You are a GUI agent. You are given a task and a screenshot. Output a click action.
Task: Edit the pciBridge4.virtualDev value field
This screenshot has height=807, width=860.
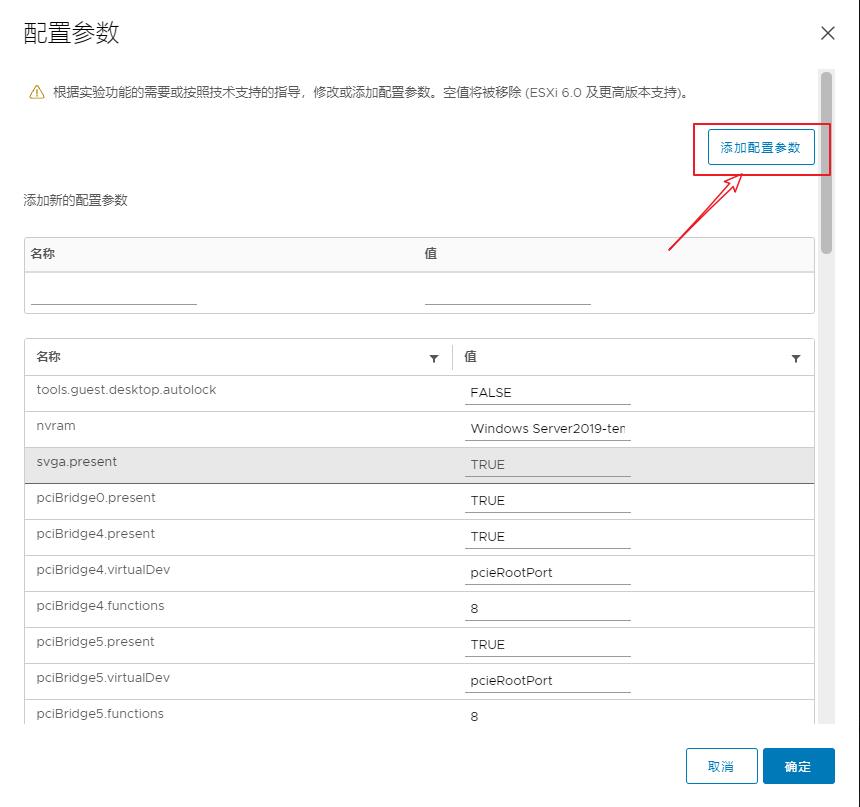(x=547, y=573)
